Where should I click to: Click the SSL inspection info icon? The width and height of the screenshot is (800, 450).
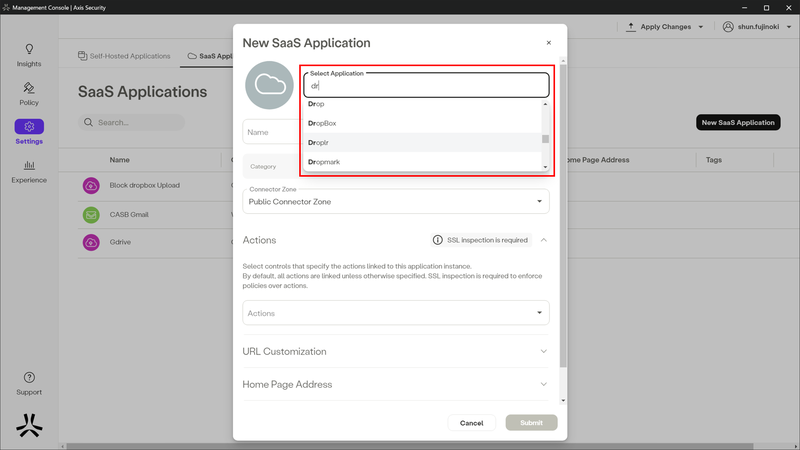point(437,240)
